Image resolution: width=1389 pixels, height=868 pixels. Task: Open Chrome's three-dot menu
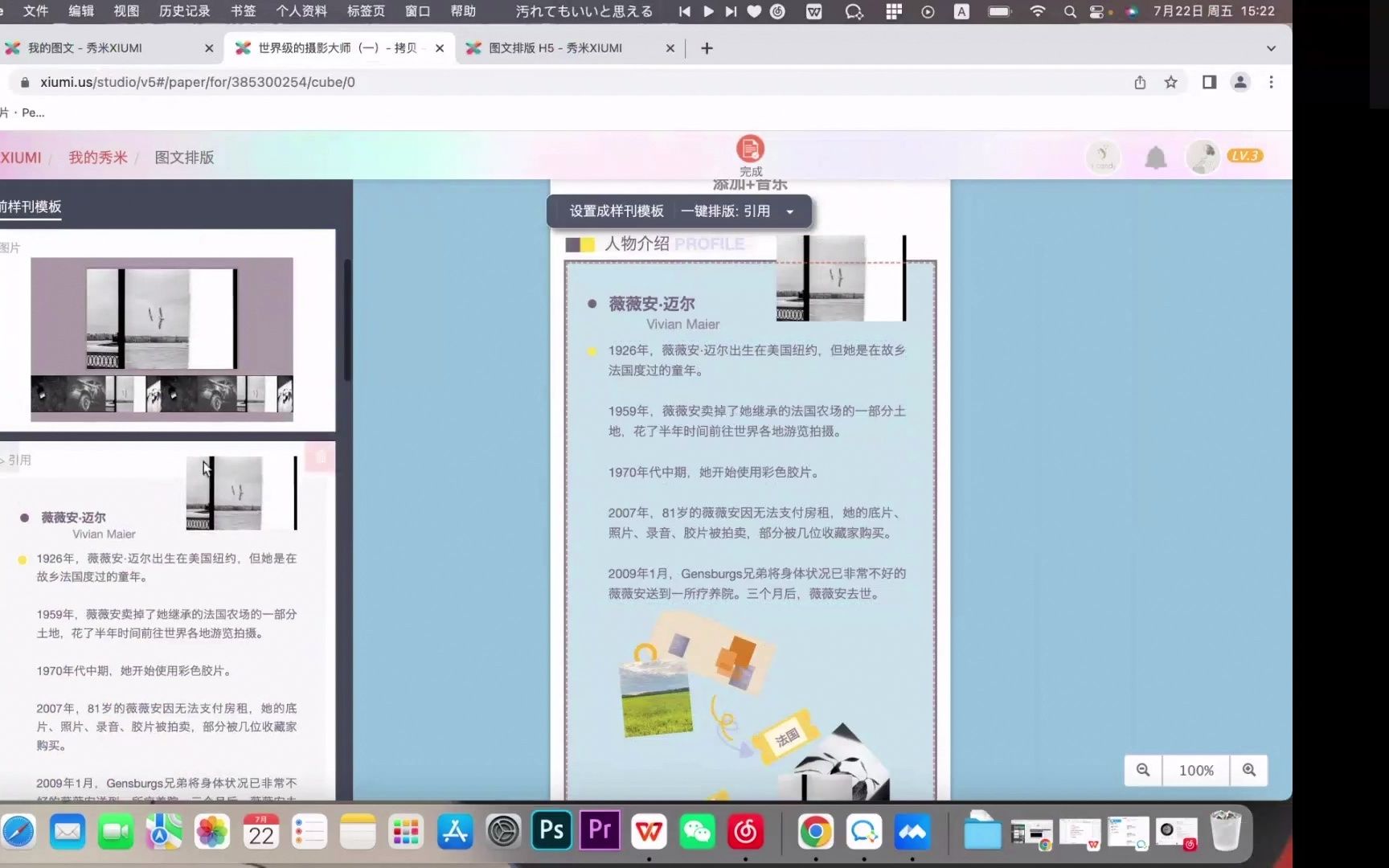(1271, 82)
